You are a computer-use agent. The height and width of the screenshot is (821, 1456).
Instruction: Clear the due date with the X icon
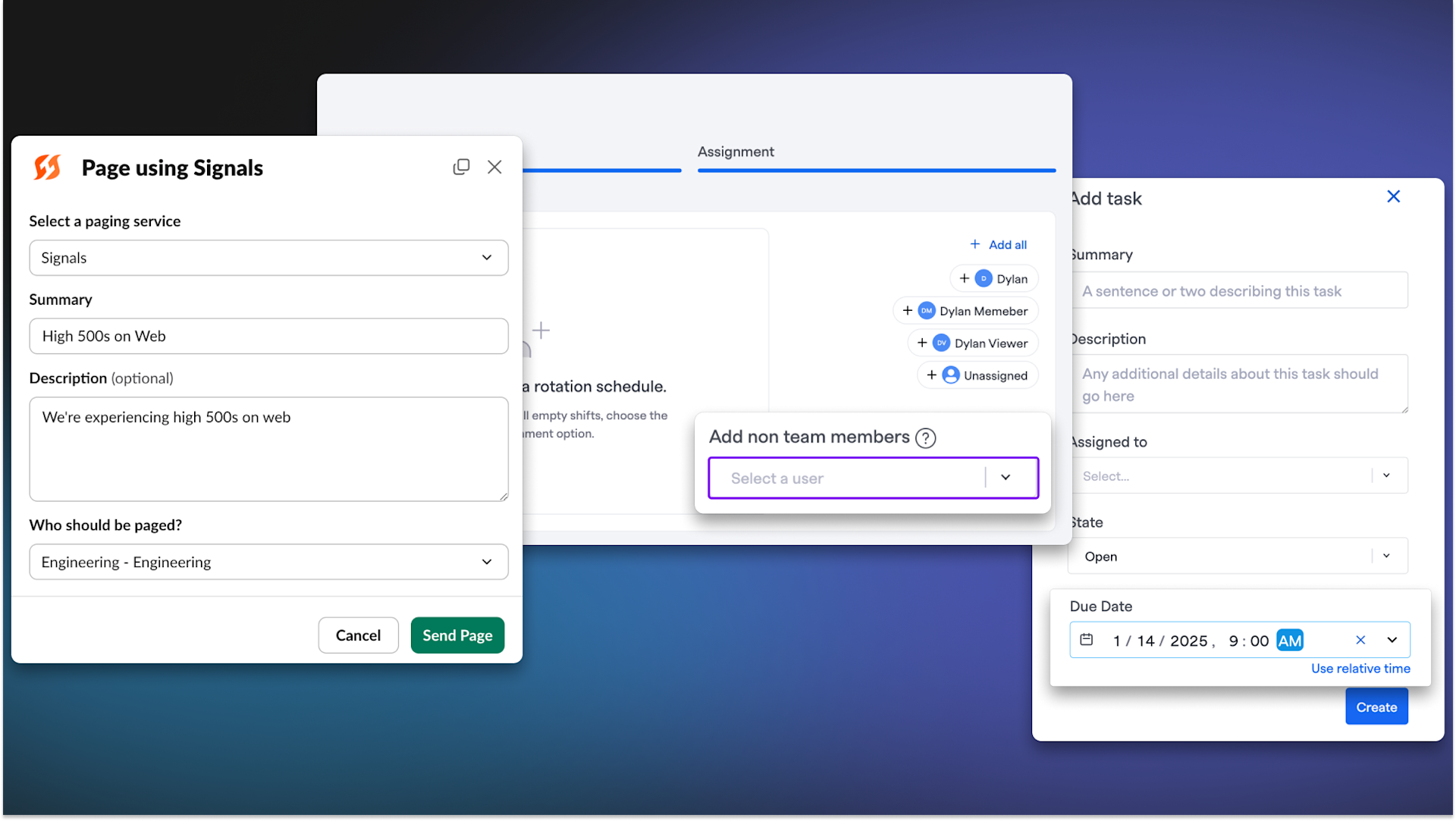[x=1360, y=640]
